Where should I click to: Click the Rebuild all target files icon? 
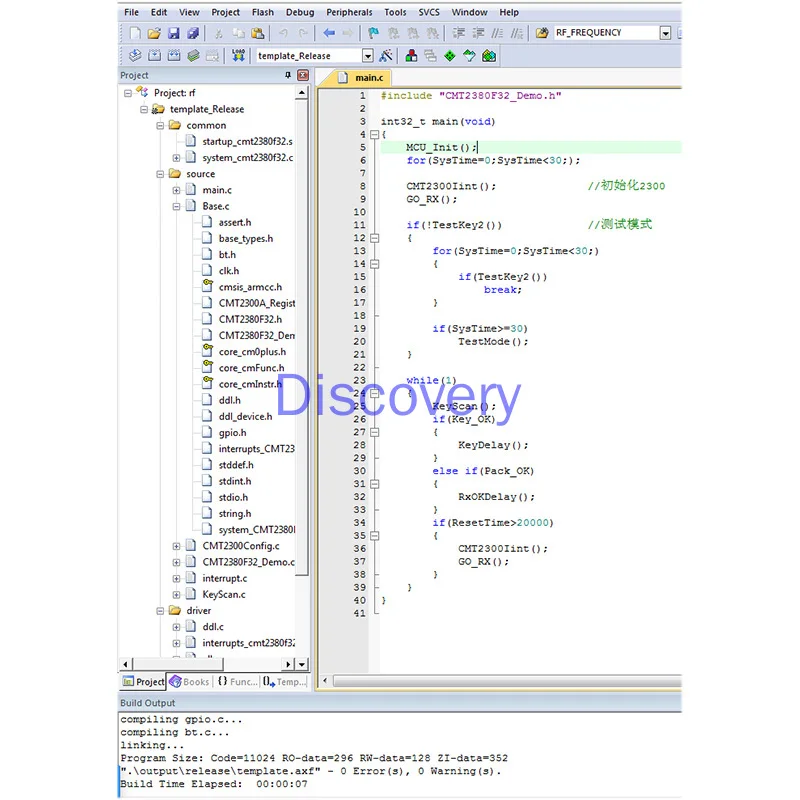point(174,56)
